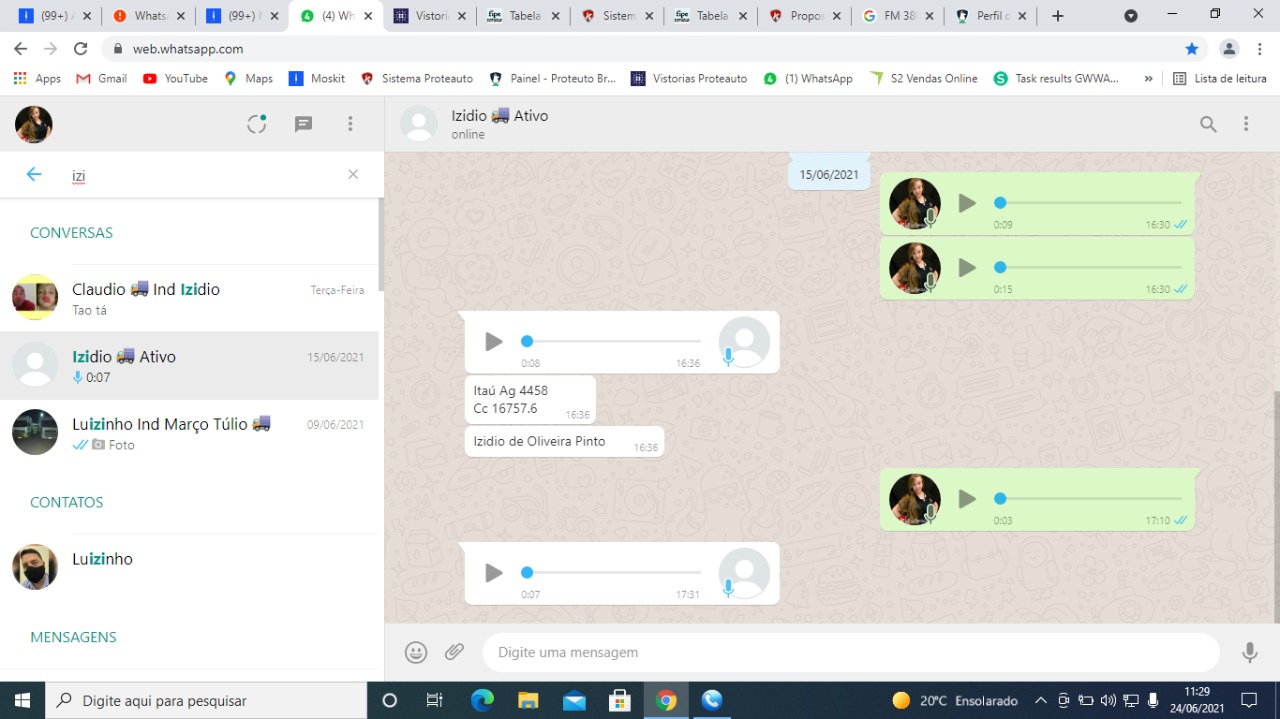The width and height of the screenshot is (1280, 719).
Task: Open the Claudio Ind Izidio conversation
Action: pos(190,298)
